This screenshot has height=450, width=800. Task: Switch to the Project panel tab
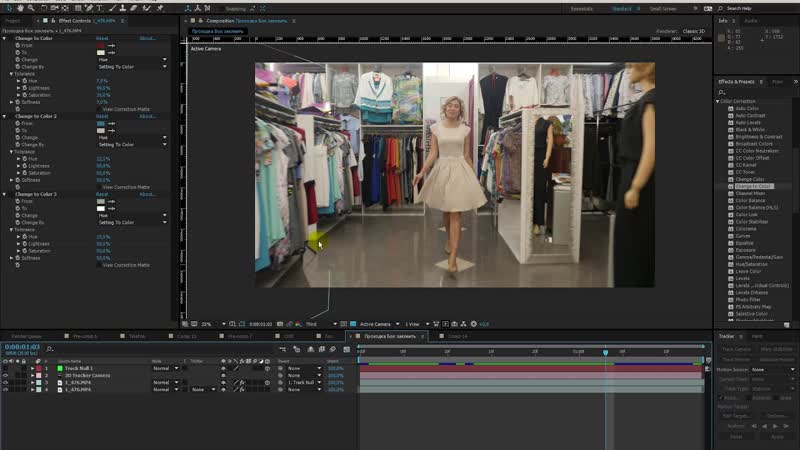point(13,21)
